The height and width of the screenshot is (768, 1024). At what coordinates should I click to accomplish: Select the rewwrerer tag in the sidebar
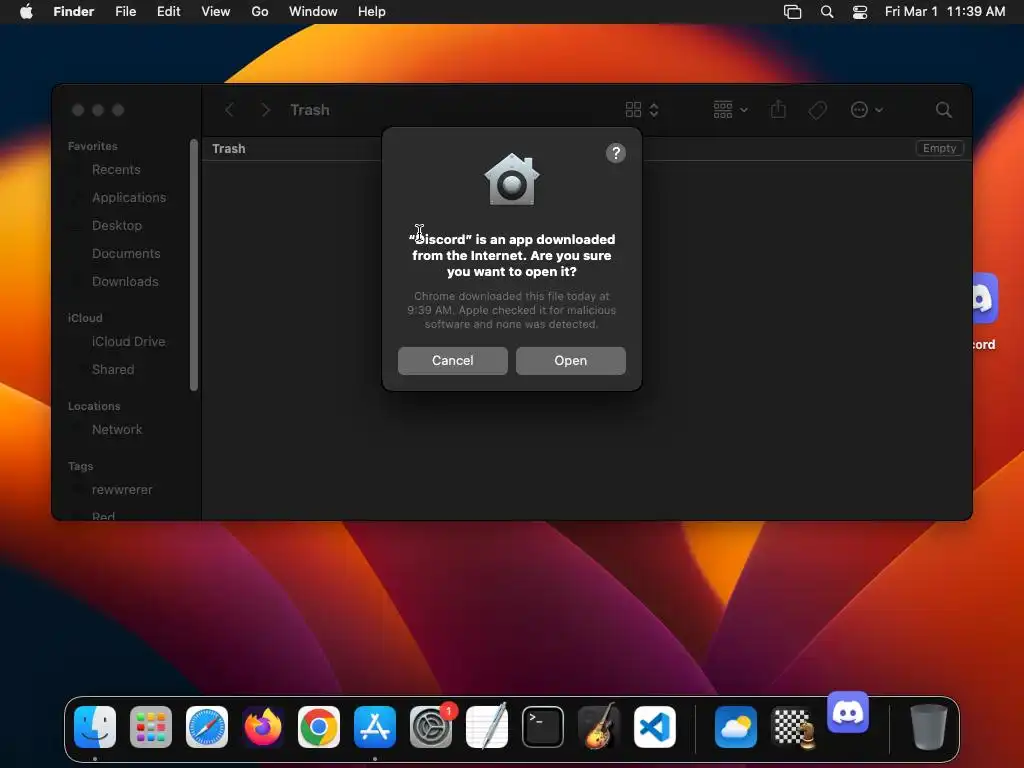122,490
